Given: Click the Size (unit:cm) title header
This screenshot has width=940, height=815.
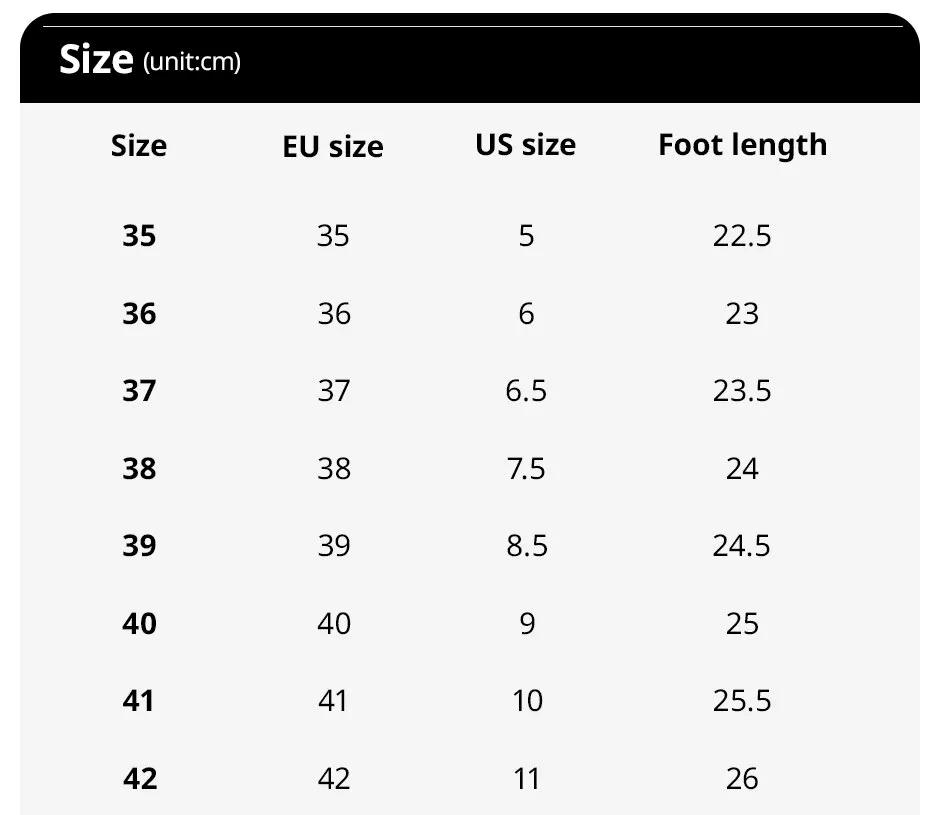Looking at the screenshot, I should pos(150,60).
